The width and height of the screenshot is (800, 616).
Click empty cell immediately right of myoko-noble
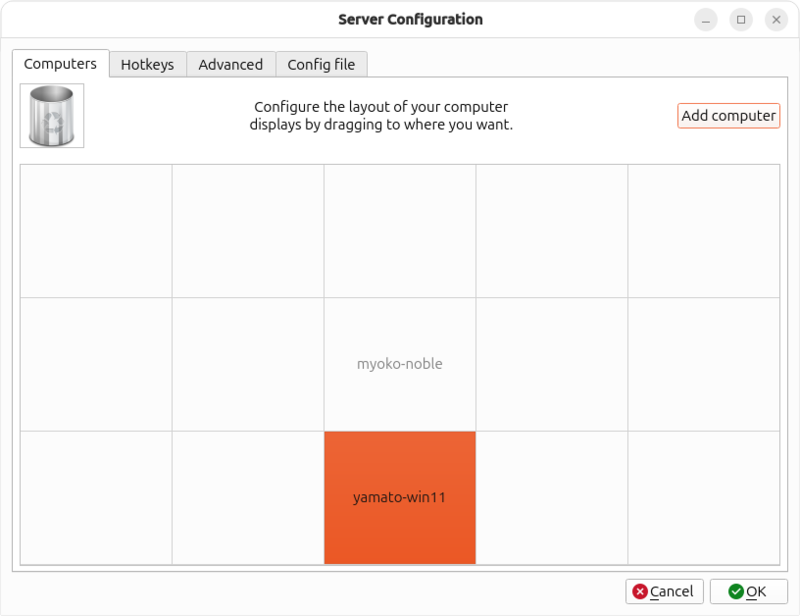tap(552, 364)
